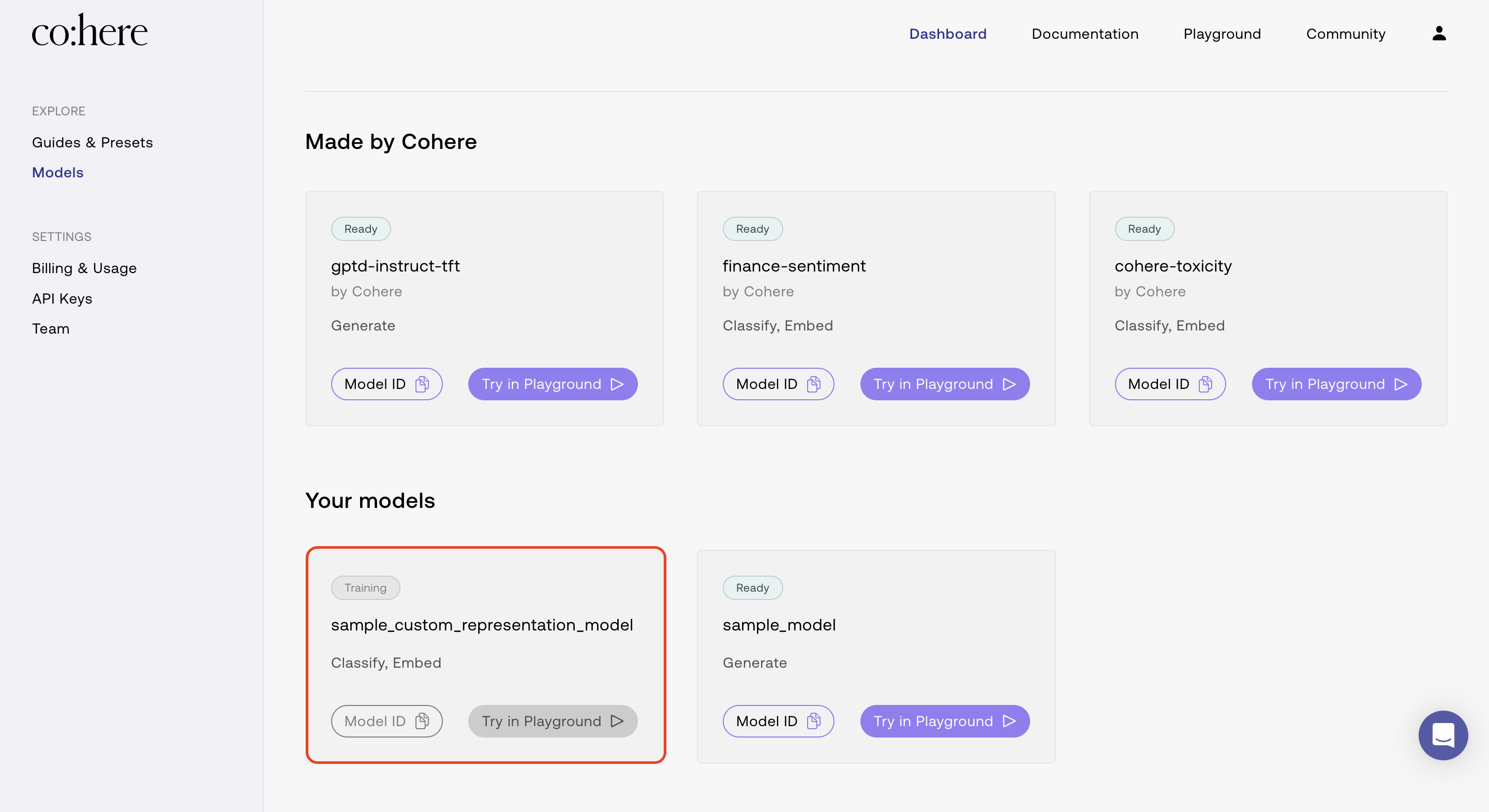Open Billing & Usage settings
Image resolution: width=1489 pixels, height=812 pixels.
pyautogui.click(x=84, y=268)
